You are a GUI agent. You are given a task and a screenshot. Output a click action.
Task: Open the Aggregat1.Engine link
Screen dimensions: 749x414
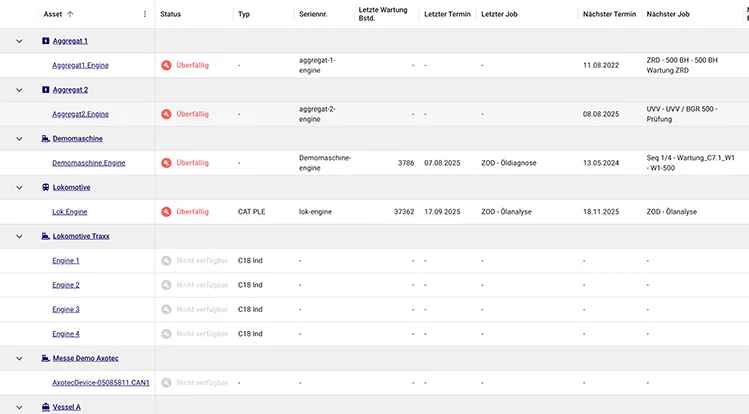point(80,65)
